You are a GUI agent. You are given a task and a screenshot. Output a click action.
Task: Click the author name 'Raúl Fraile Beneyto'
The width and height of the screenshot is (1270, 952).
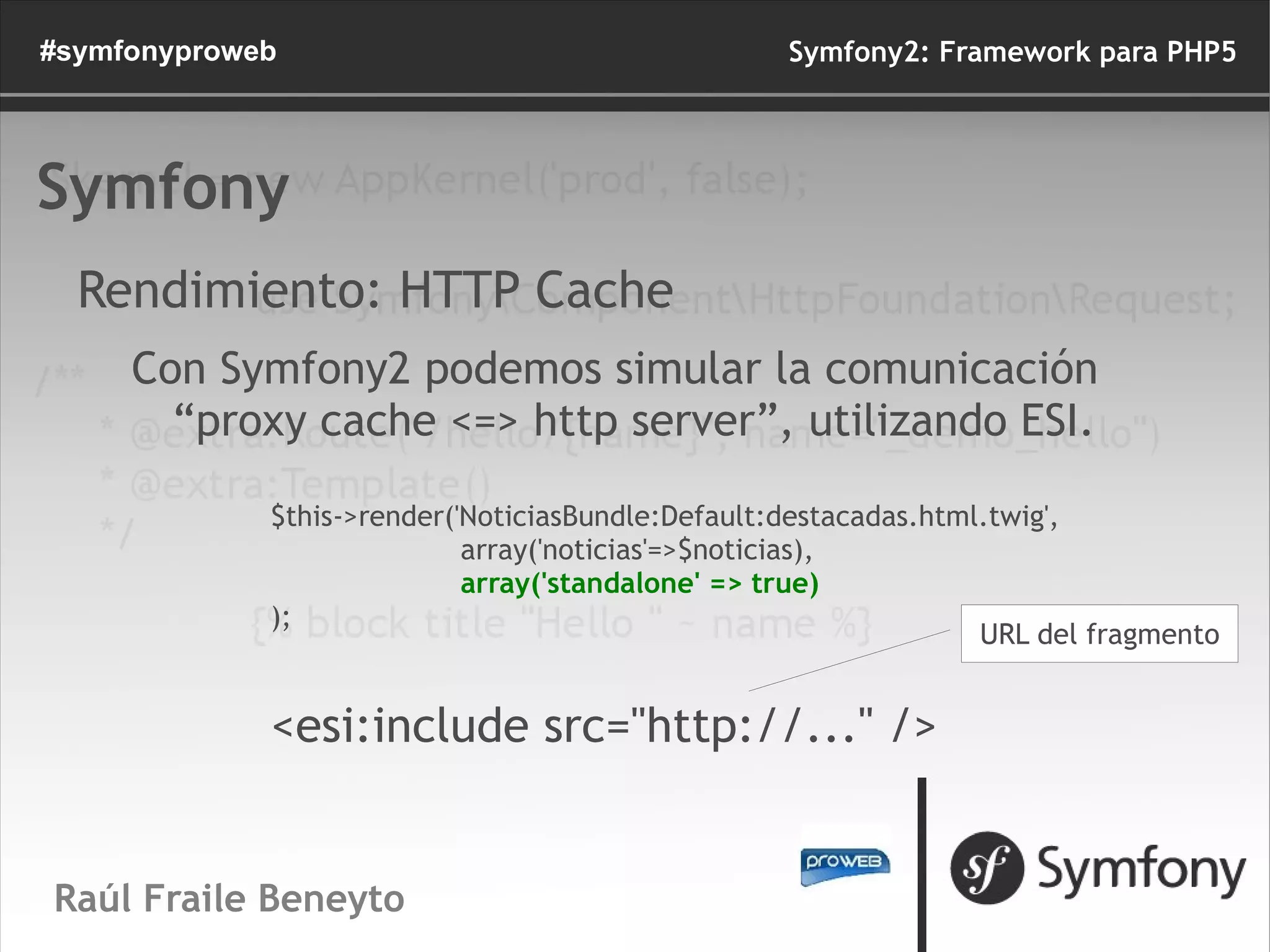click(229, 899)
